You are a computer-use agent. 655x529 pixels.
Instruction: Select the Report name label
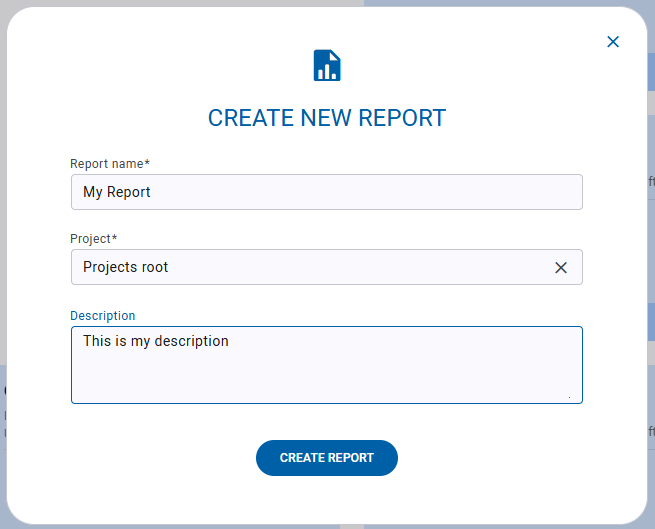tap(106, 163)
